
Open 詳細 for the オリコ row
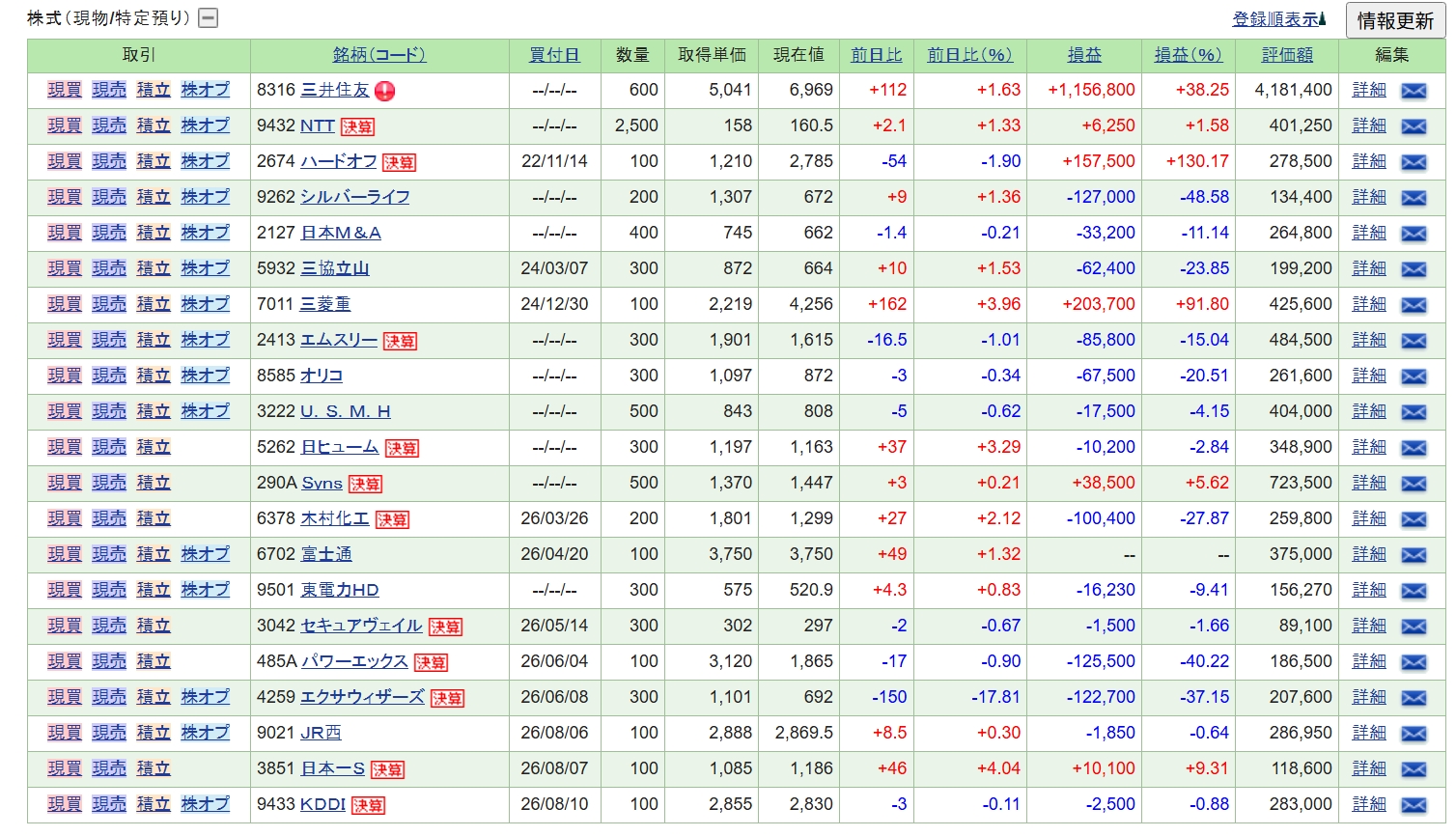[1369, 376]
